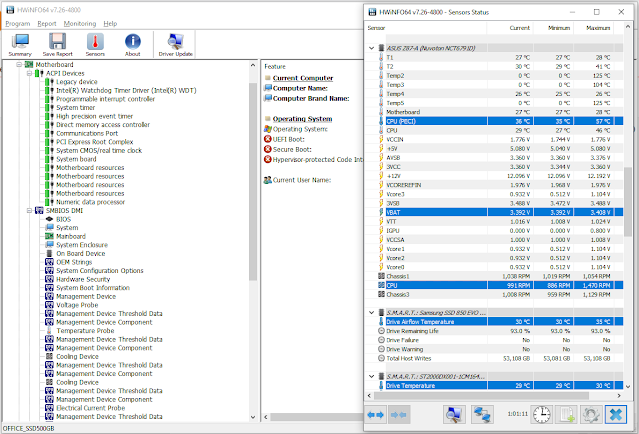Click the network computers icon in Sensors window
Screen dimensions: 639x434
point(482,415)
